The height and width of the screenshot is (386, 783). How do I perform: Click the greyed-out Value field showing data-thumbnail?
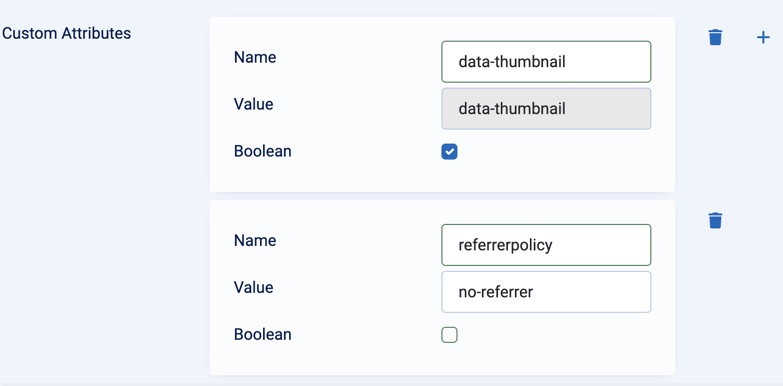[x=546, y=109]
